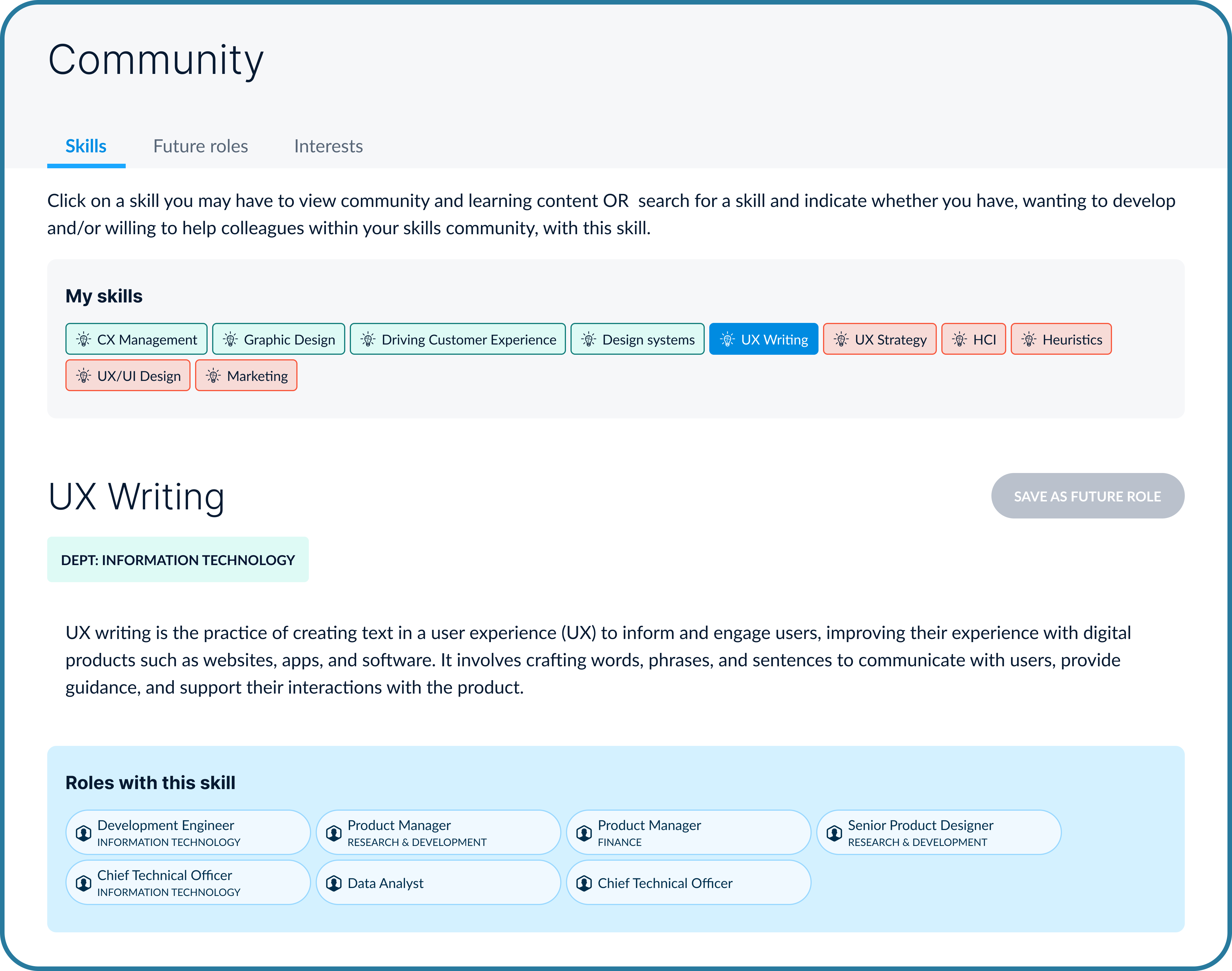1232x971 pixels.
Task: Click the lightbulb icon on Heuristics chip
Action: tap(1029, 339)
